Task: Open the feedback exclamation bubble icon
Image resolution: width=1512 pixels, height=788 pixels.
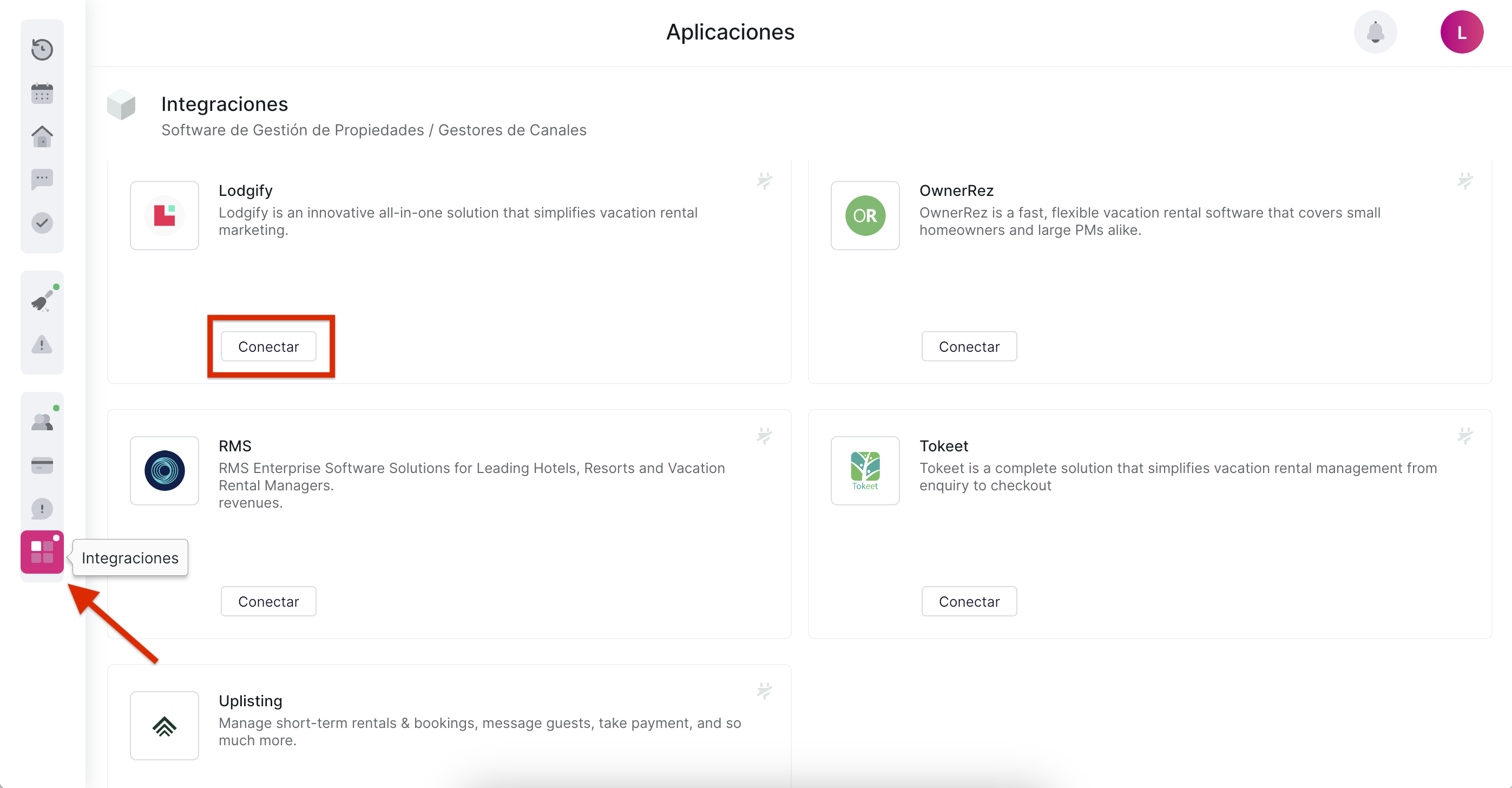Action: pos(42,509)
